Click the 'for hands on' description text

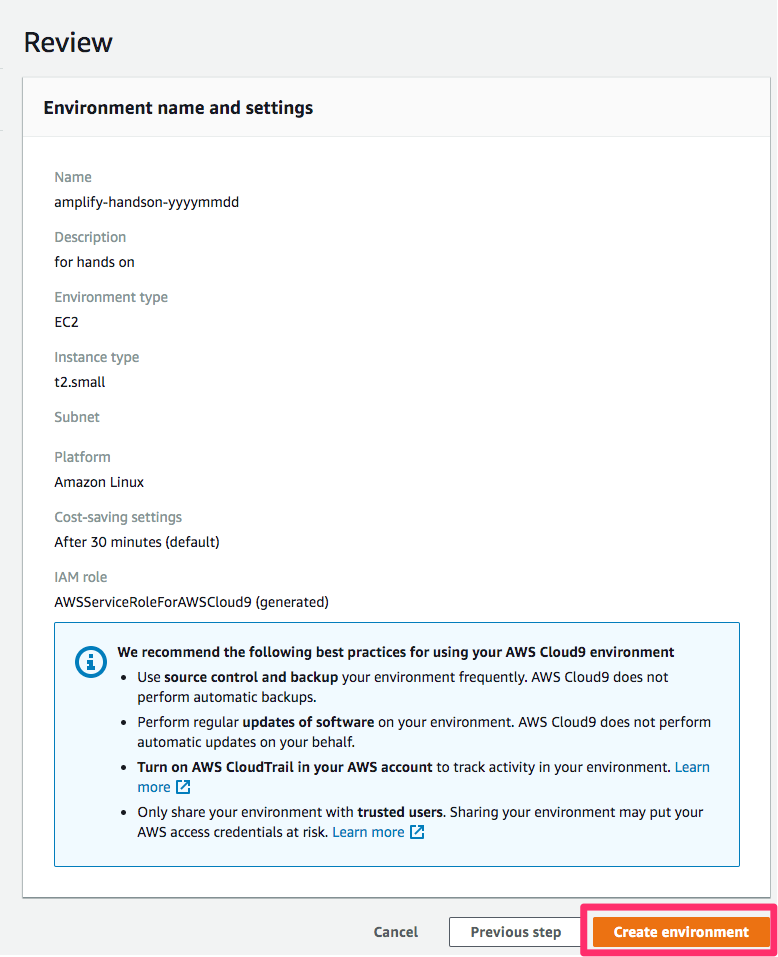(x=95, y=262)
